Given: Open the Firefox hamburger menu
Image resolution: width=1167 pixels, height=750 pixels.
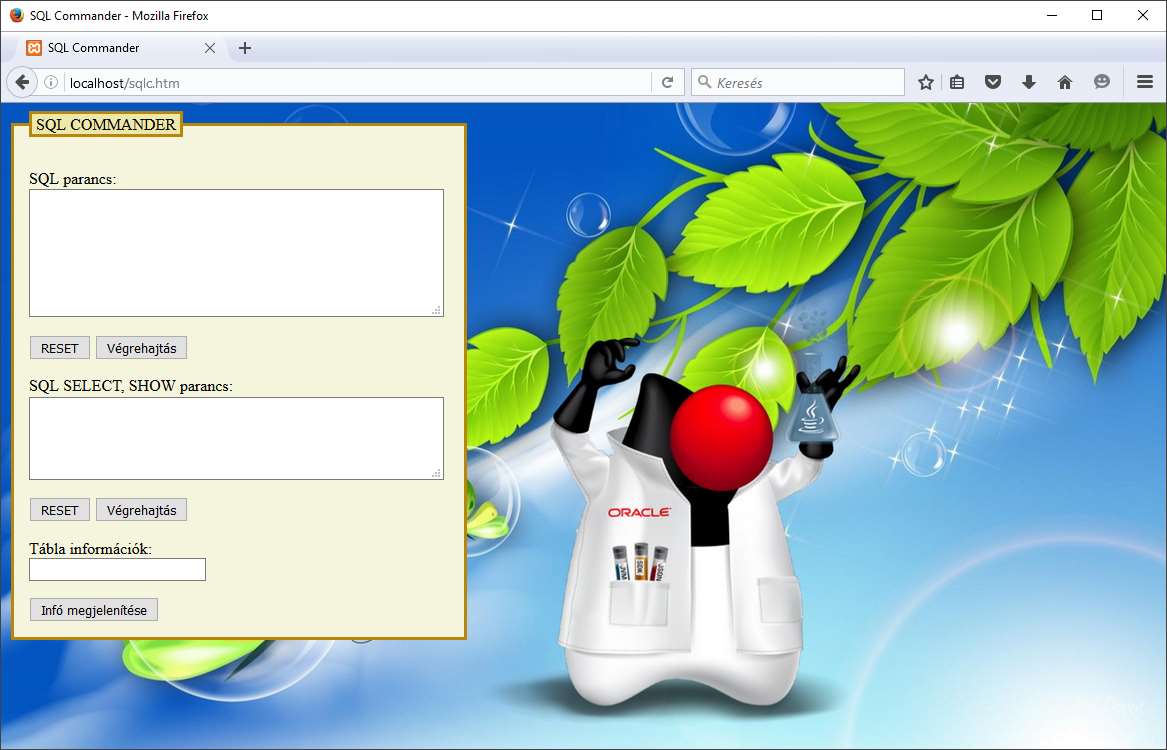Looking at the screenshot, I should [1145, 83].
